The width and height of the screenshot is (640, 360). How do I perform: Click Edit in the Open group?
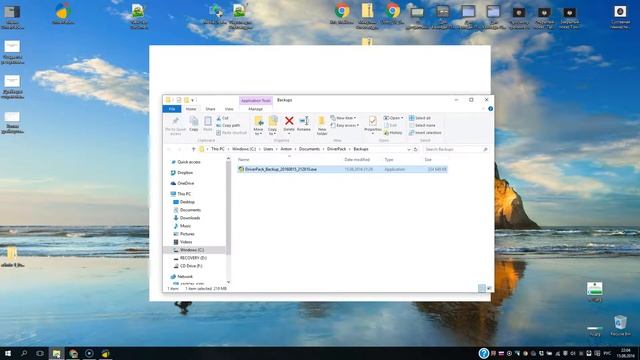pos(391,125)
